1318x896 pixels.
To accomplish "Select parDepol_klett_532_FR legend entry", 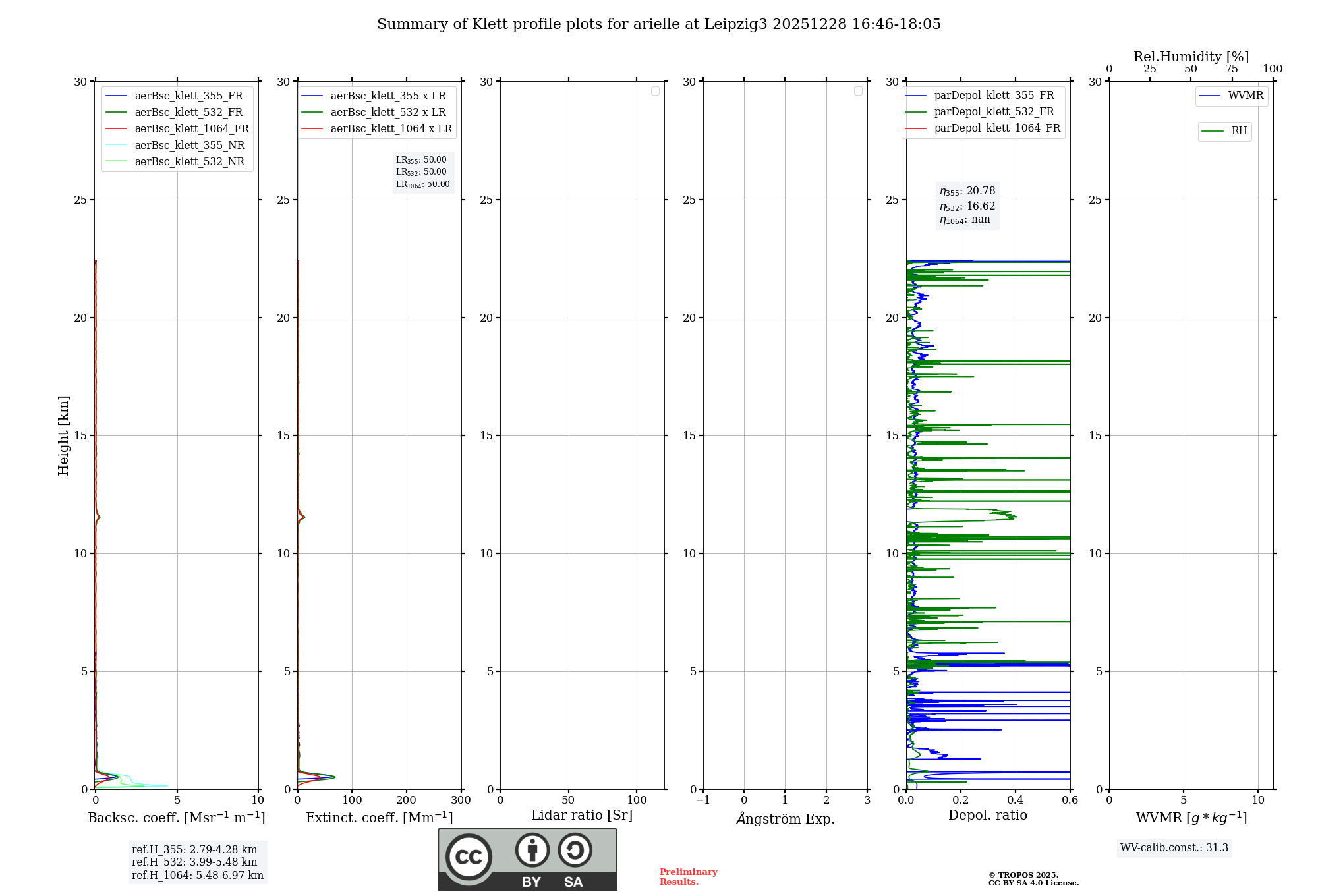I will [993, 112].
